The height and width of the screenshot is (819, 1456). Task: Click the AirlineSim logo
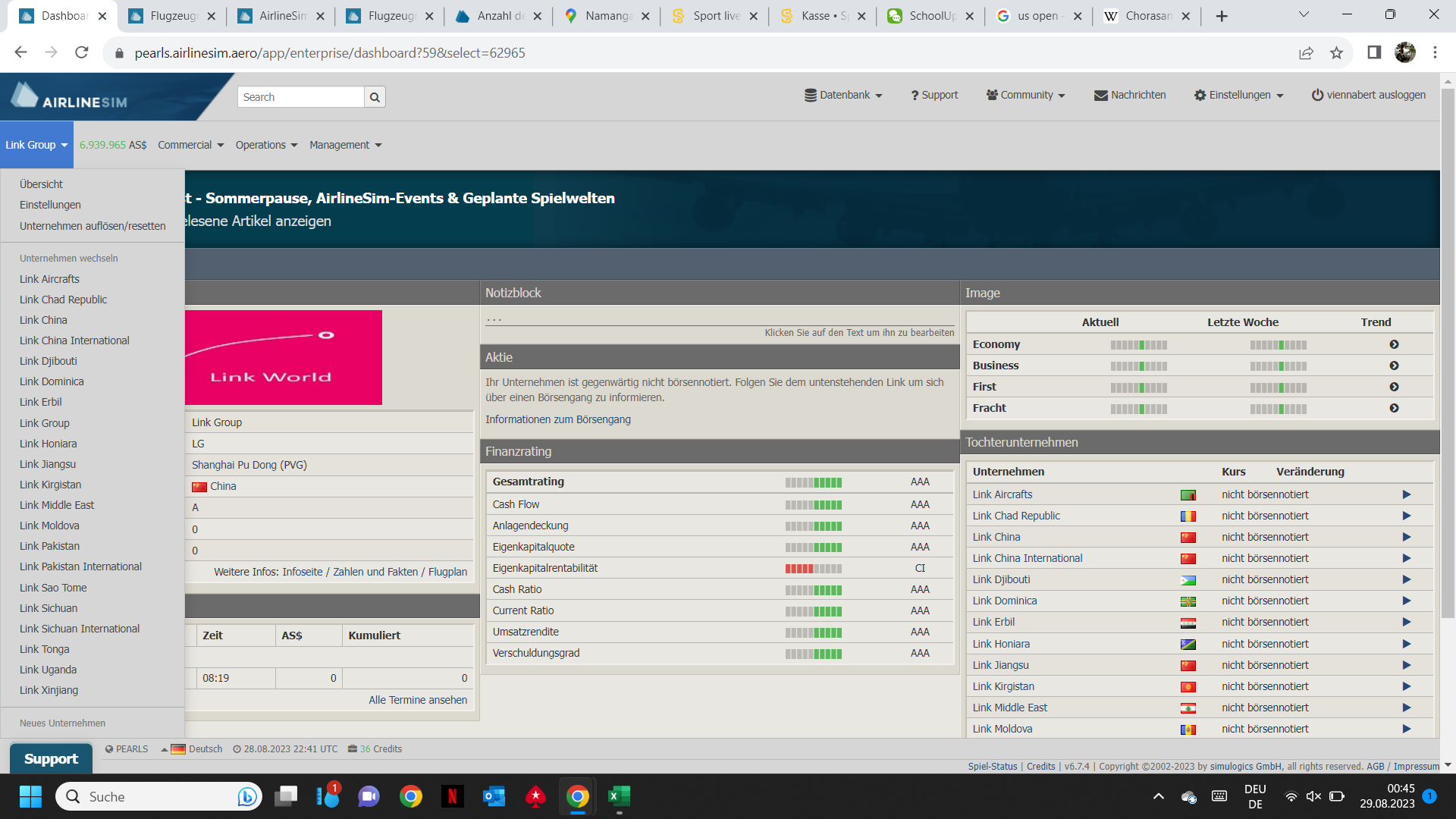coord(70,97)
